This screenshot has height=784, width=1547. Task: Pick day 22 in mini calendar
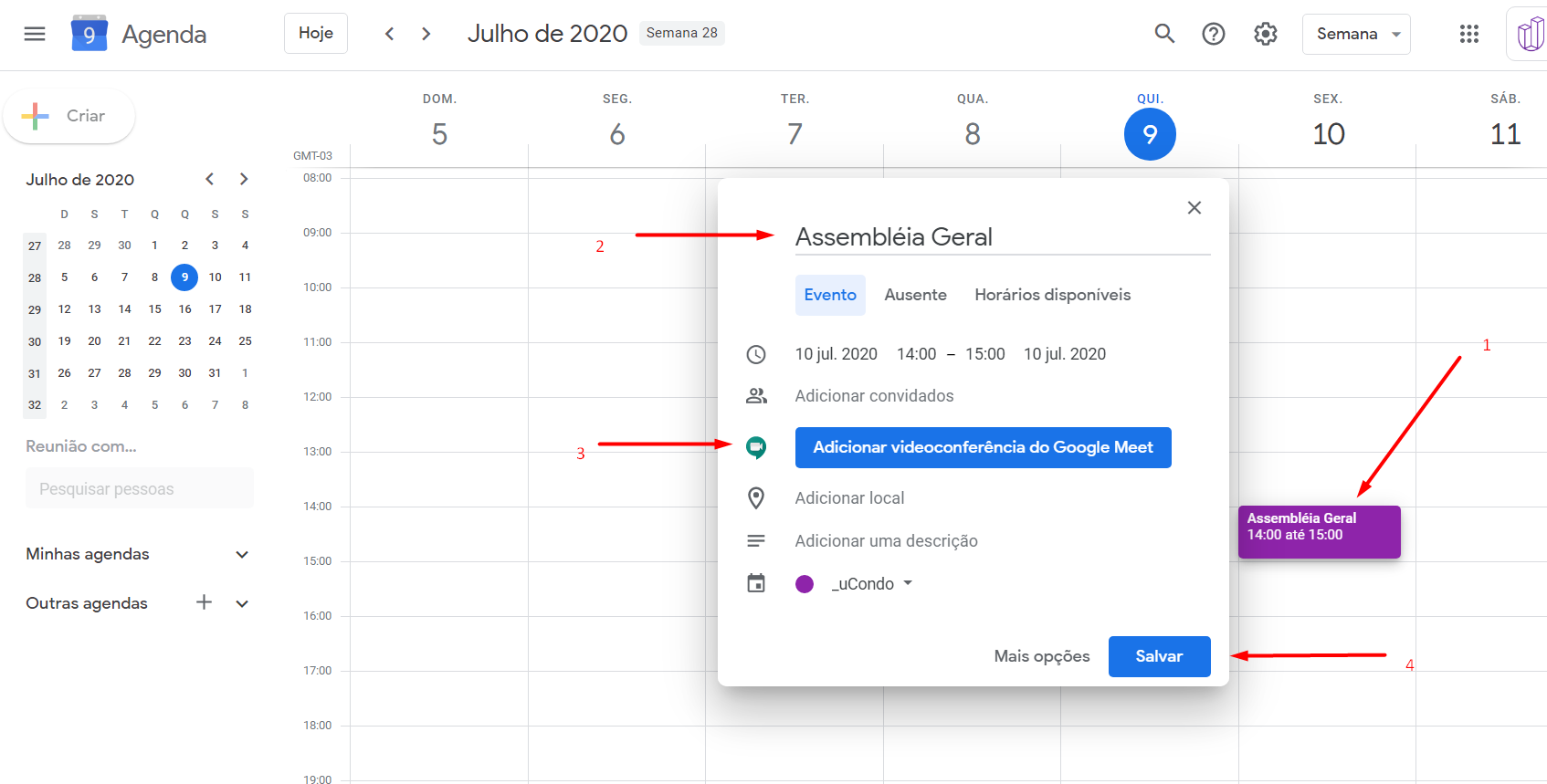(x=155, y=341)
